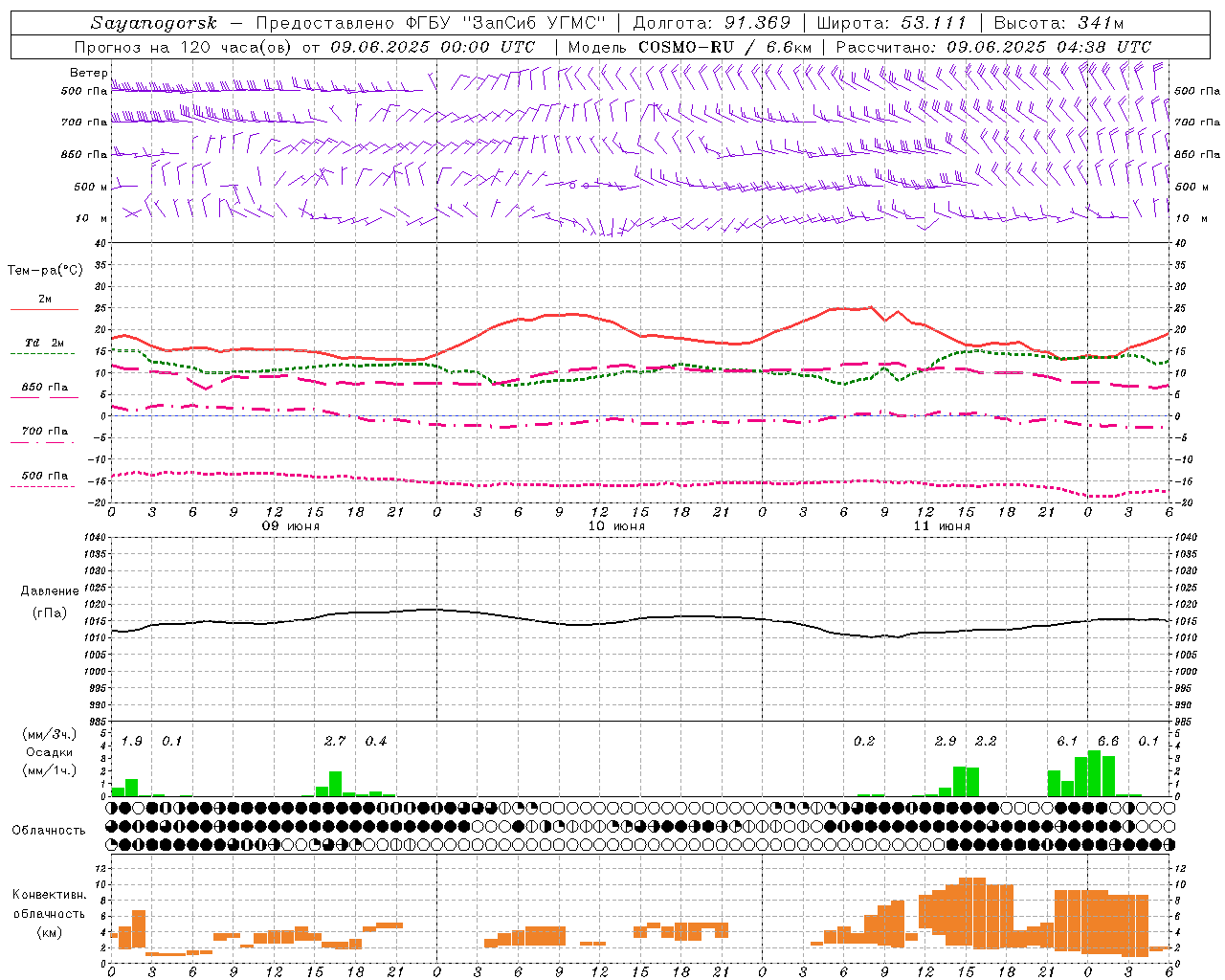Click the 11 июня date label
The width and height of the screenshot is (1225, 980).
(942, 526)
